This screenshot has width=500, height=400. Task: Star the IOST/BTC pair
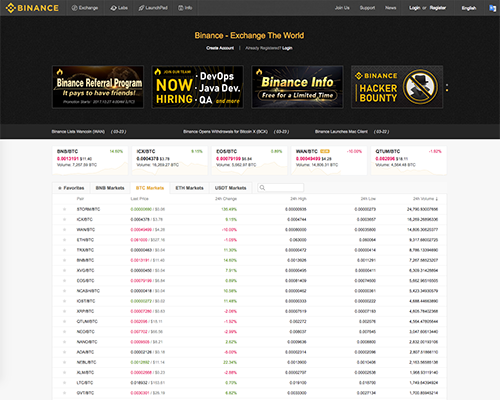click(64, 301)
